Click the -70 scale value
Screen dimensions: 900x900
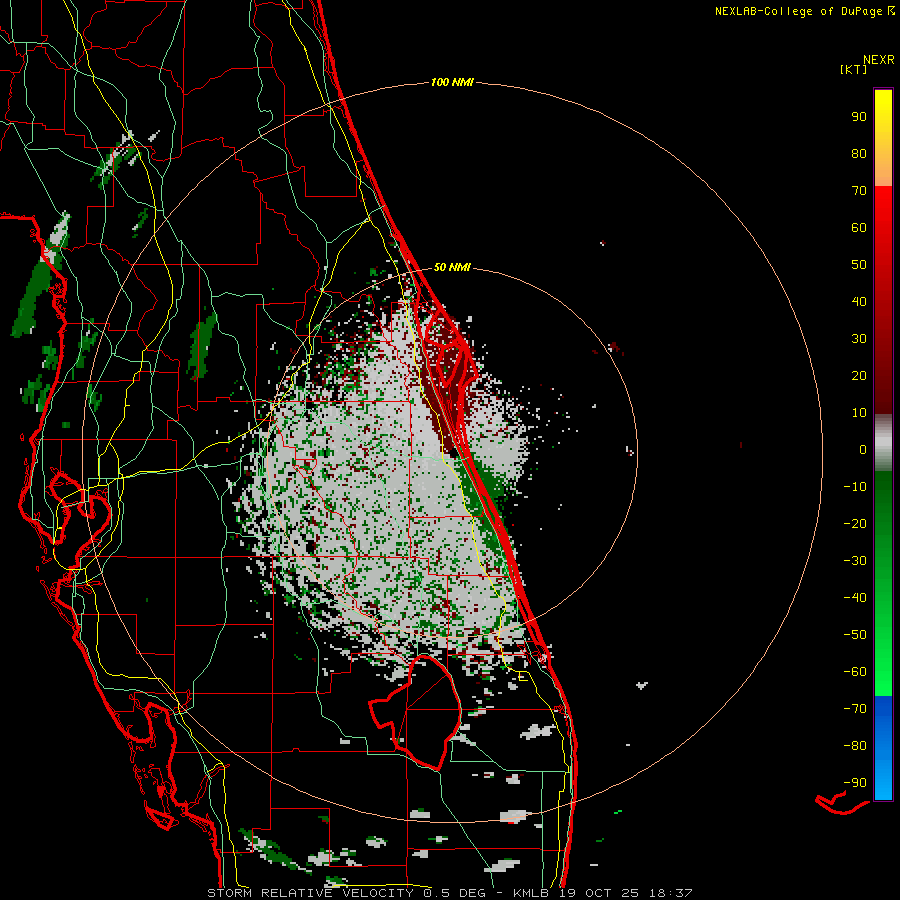click(855, 709)
